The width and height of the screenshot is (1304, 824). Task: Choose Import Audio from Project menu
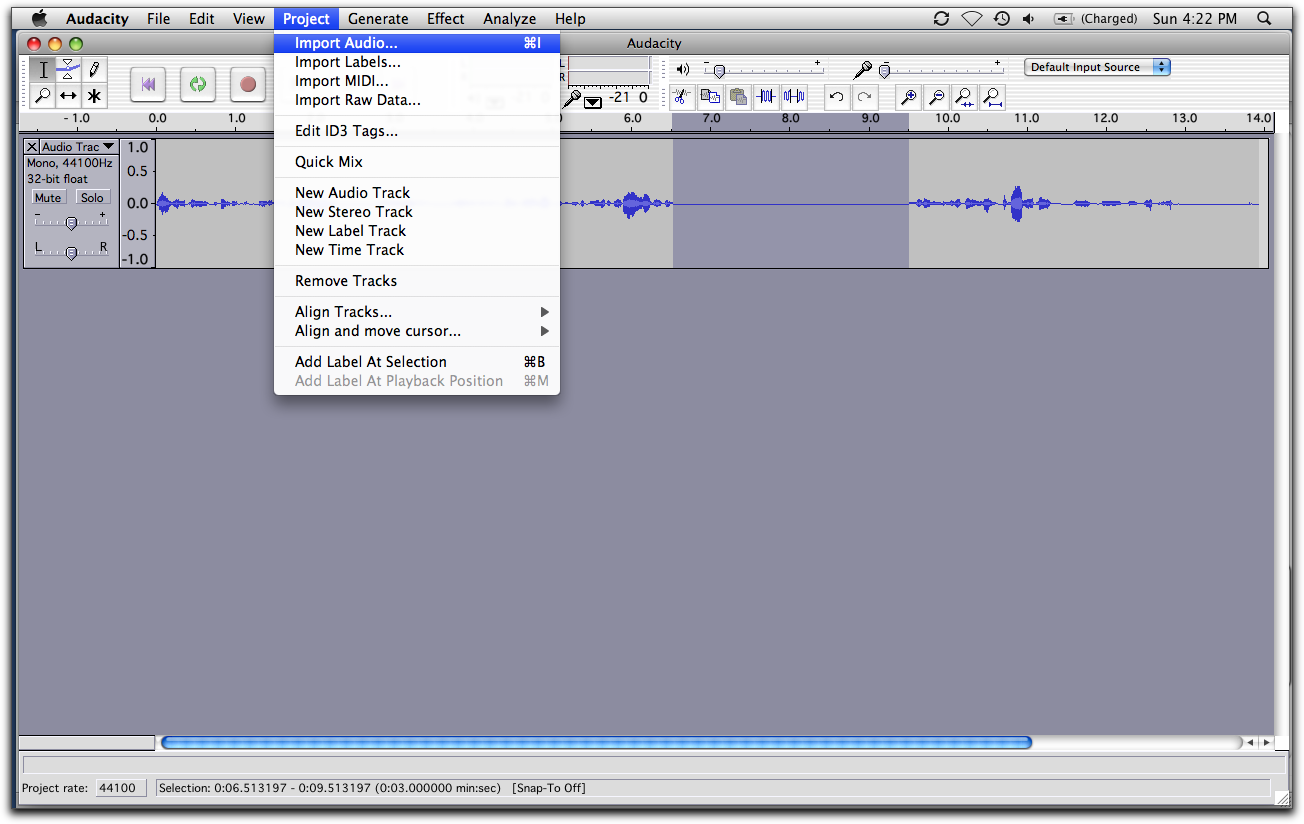tap(417, 43)
